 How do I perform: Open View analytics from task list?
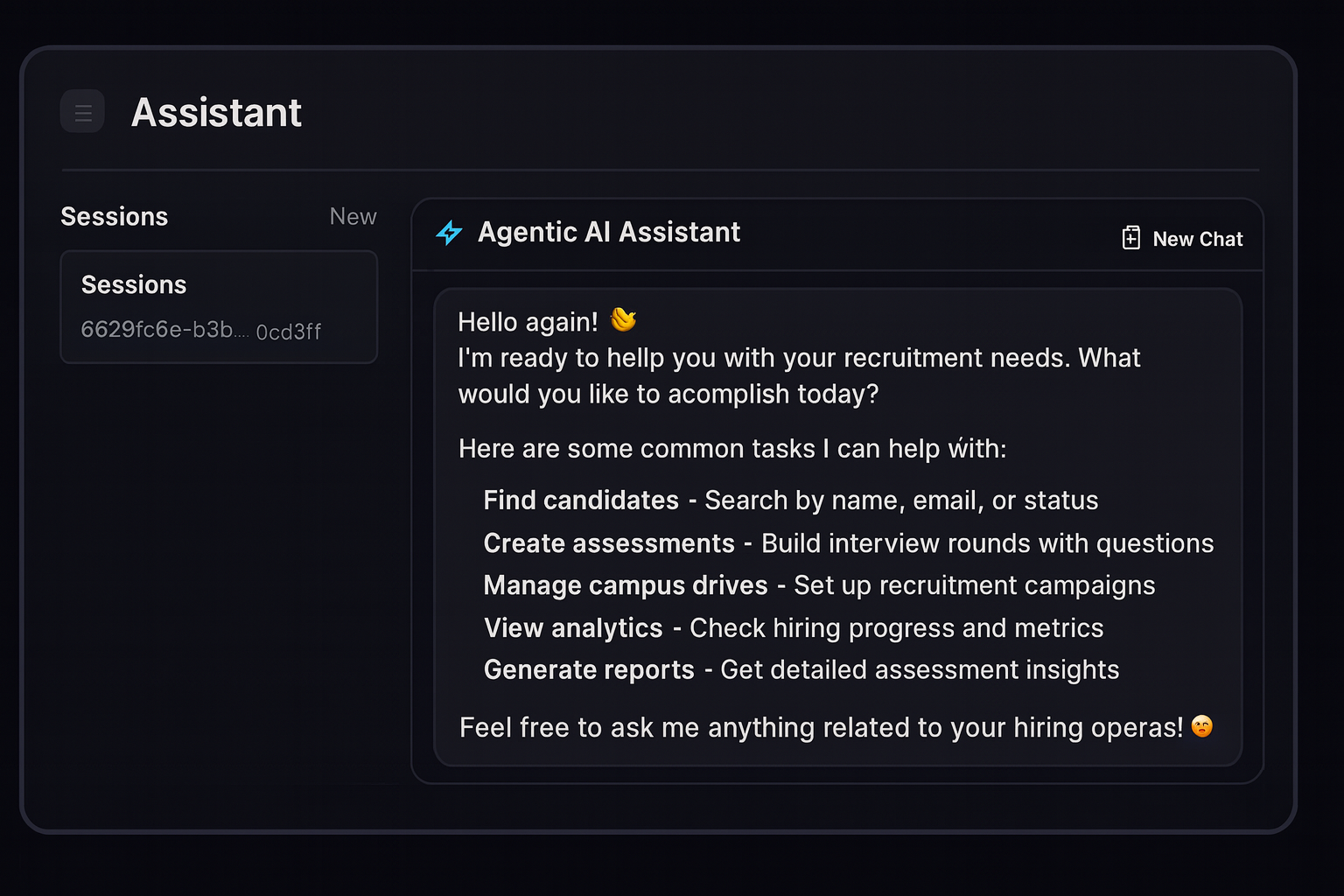pos(573,628)
